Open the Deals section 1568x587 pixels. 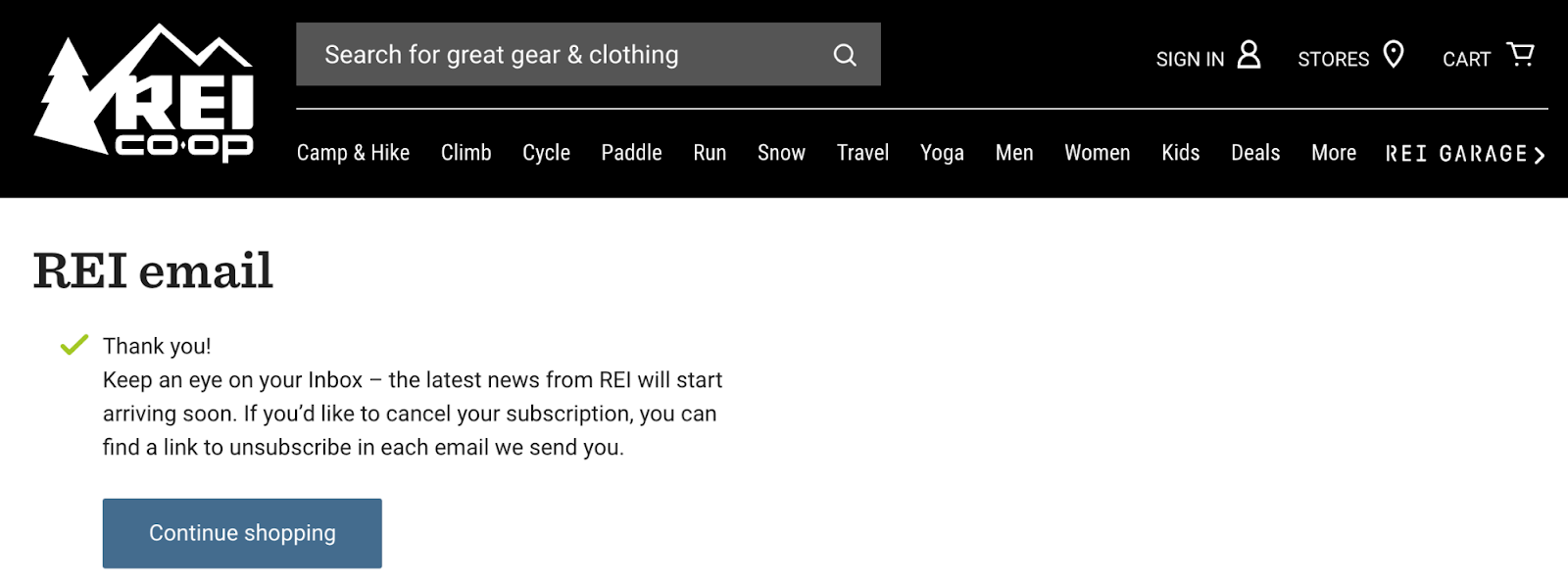(x=1254, y=153)
